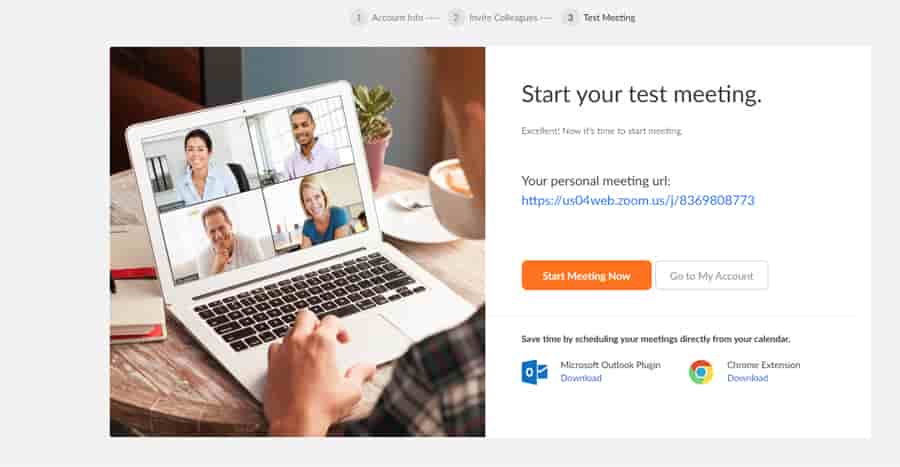900x467 pixels.
Task: Open Go to My Account
Action: tap(711, 275)
